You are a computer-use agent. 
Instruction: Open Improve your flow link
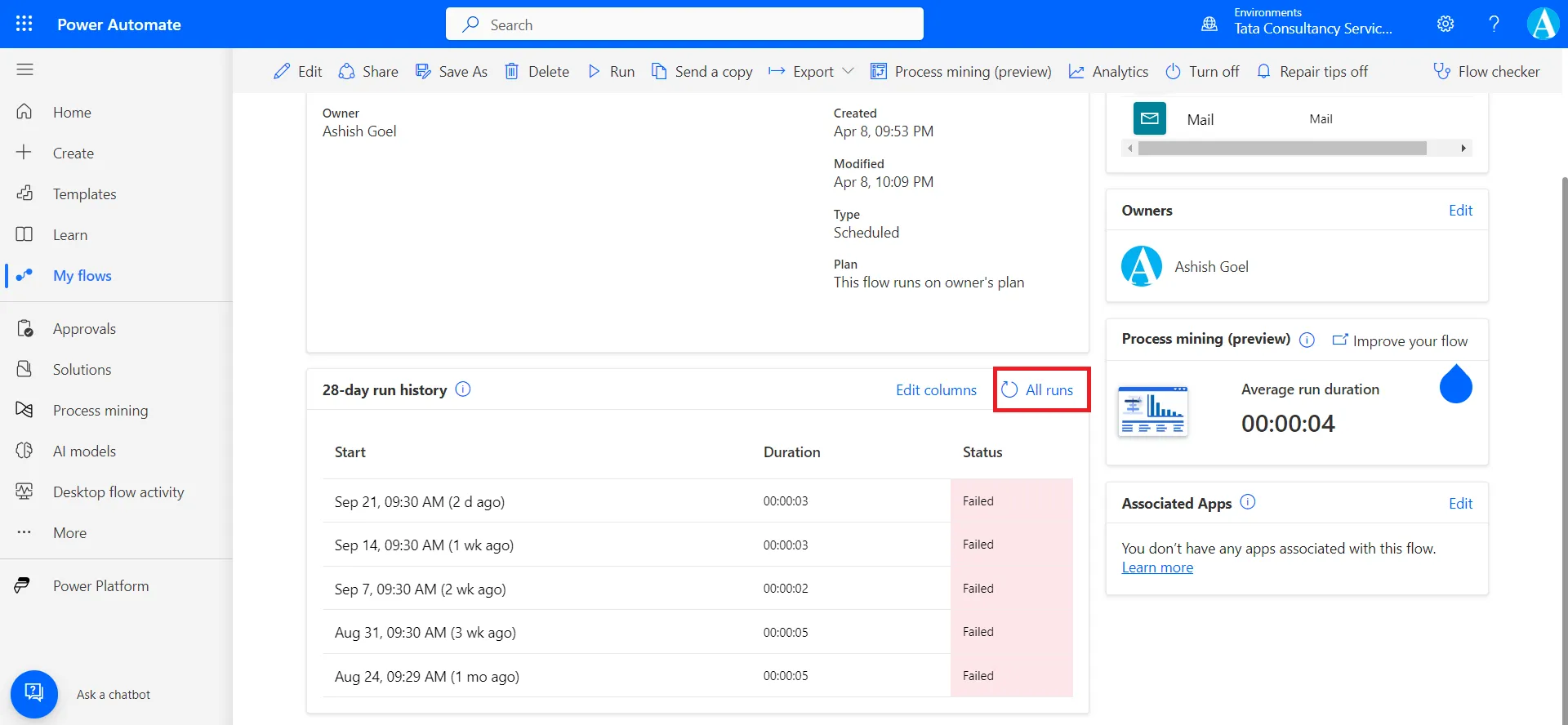tap(1400, 340)
